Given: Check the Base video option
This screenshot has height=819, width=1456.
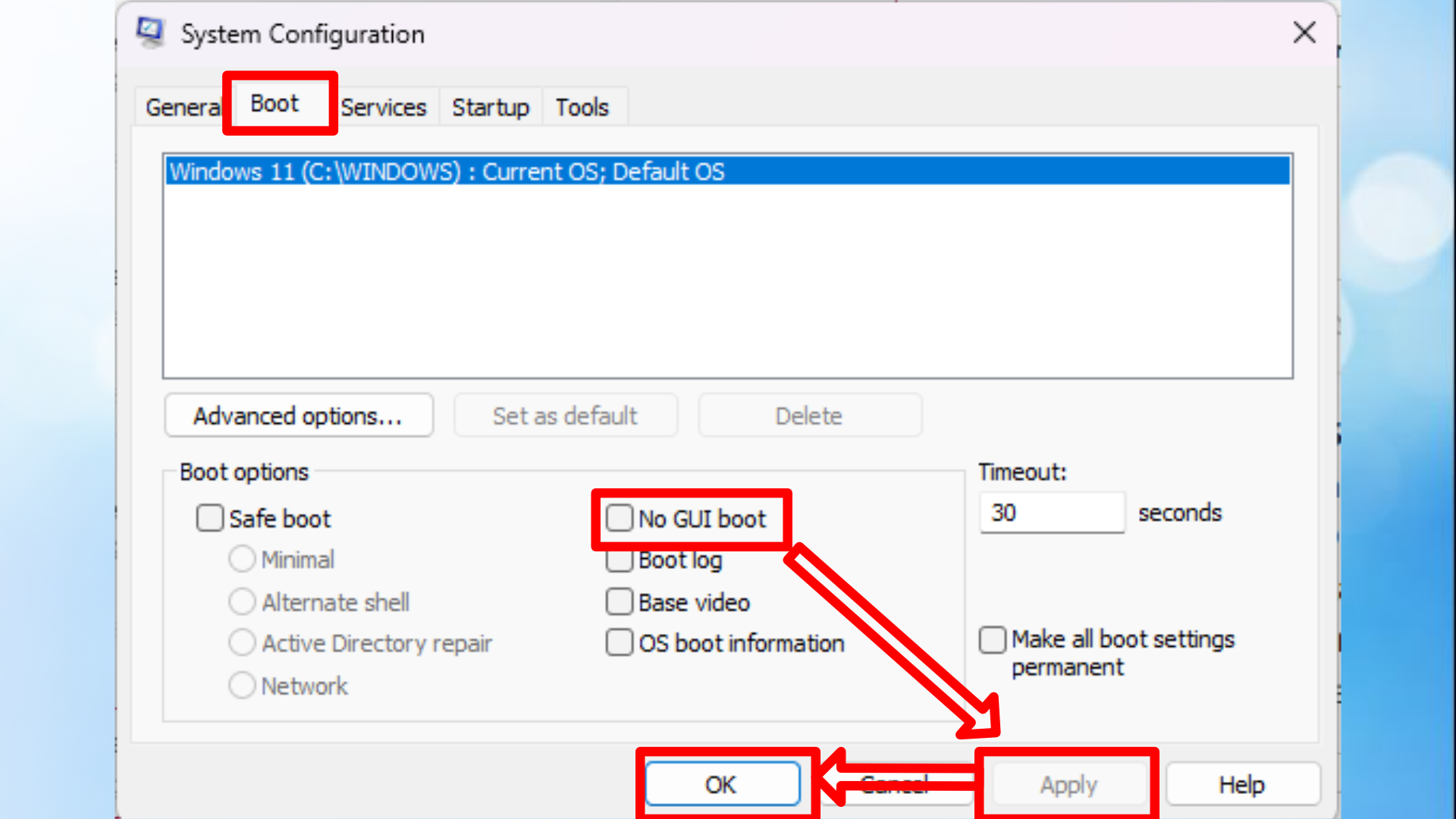Looking at the screenshot, I should [x=620, y=602].
